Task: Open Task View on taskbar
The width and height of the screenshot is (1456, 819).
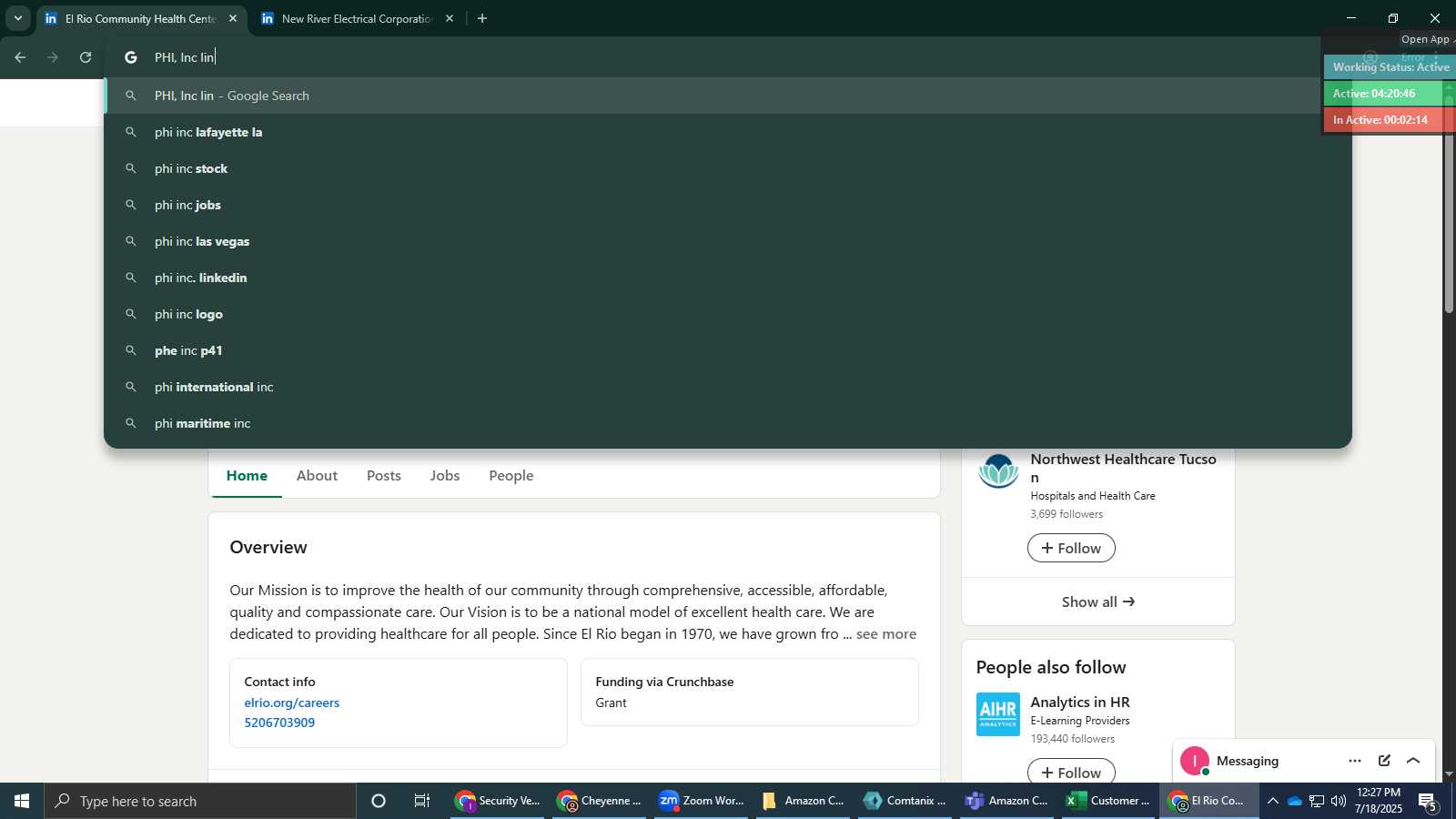Action: [x=422, y=801]
